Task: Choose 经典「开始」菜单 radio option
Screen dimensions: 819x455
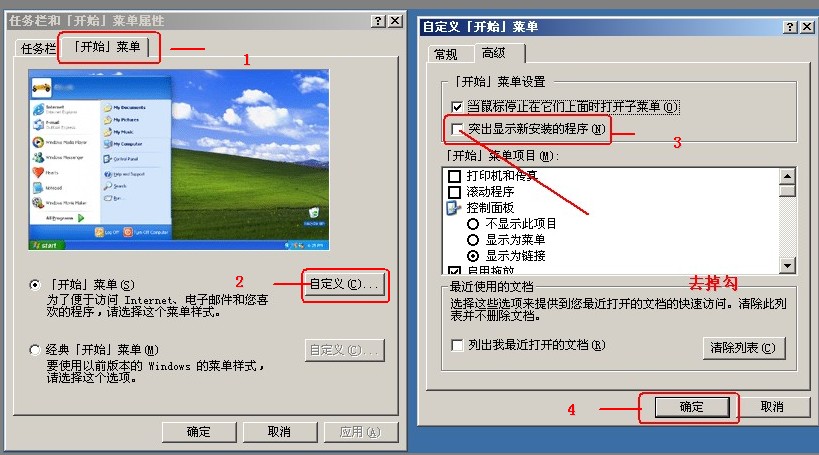Action: [35, 349]
